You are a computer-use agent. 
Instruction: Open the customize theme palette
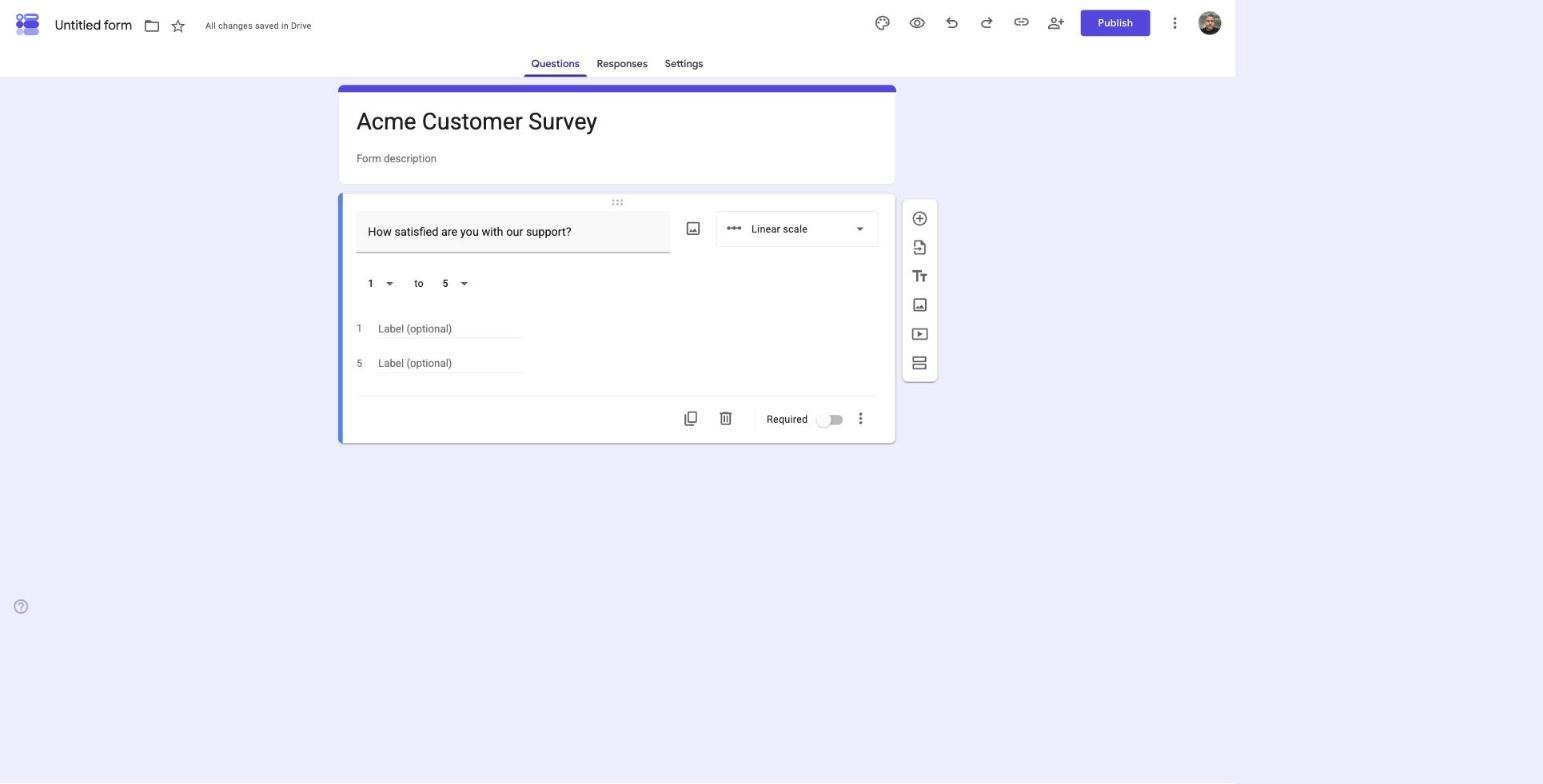tap(882, 23)
